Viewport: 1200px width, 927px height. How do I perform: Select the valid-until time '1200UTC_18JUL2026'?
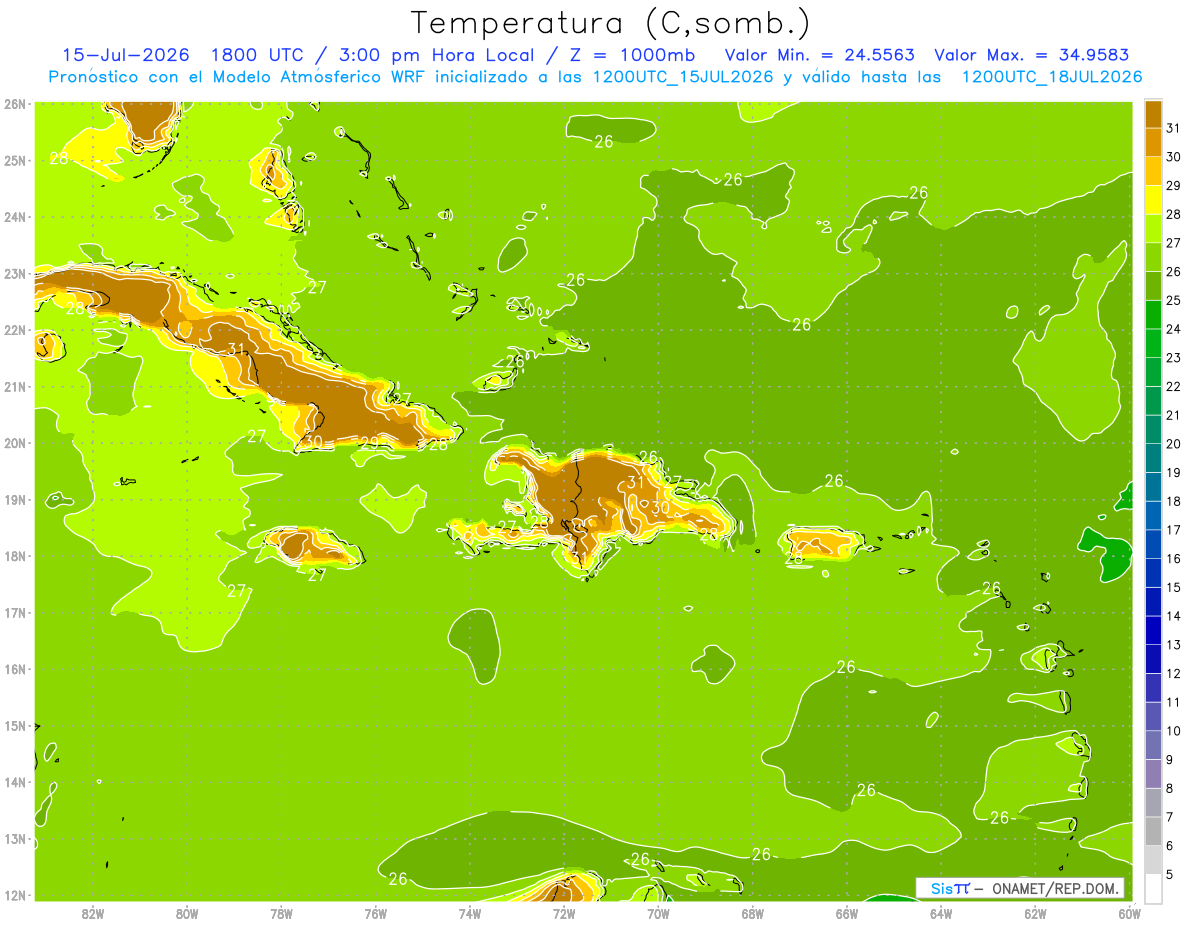pos(1052,77)
